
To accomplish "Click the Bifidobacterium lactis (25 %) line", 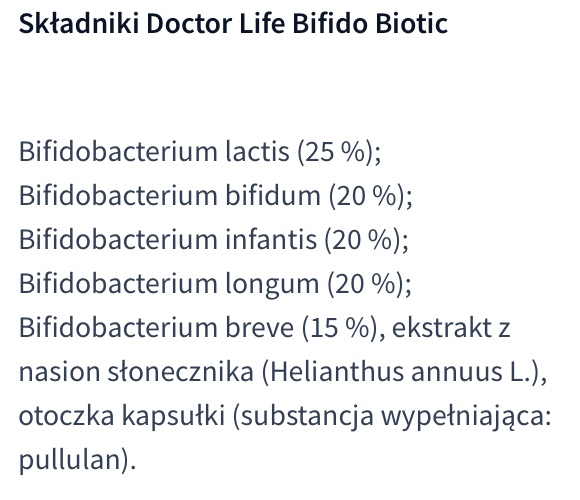I will pos(200,152).
